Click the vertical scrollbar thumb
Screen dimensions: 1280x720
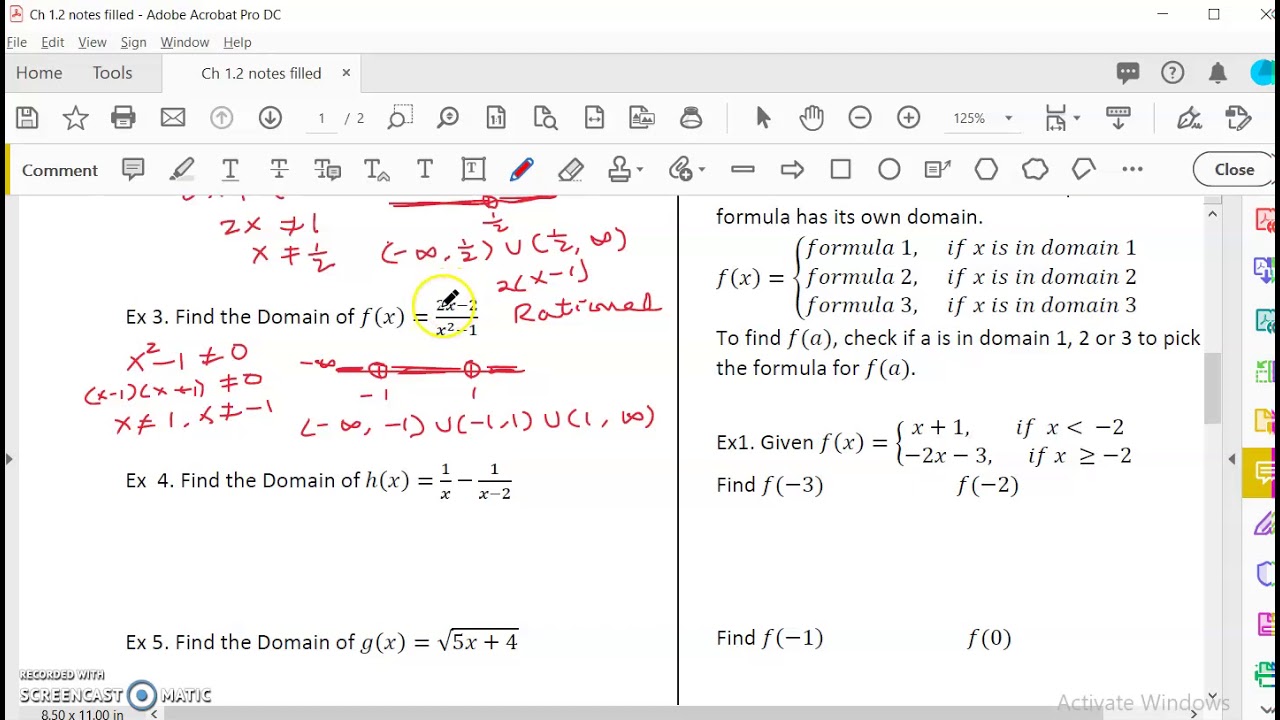coord(1212,388)
